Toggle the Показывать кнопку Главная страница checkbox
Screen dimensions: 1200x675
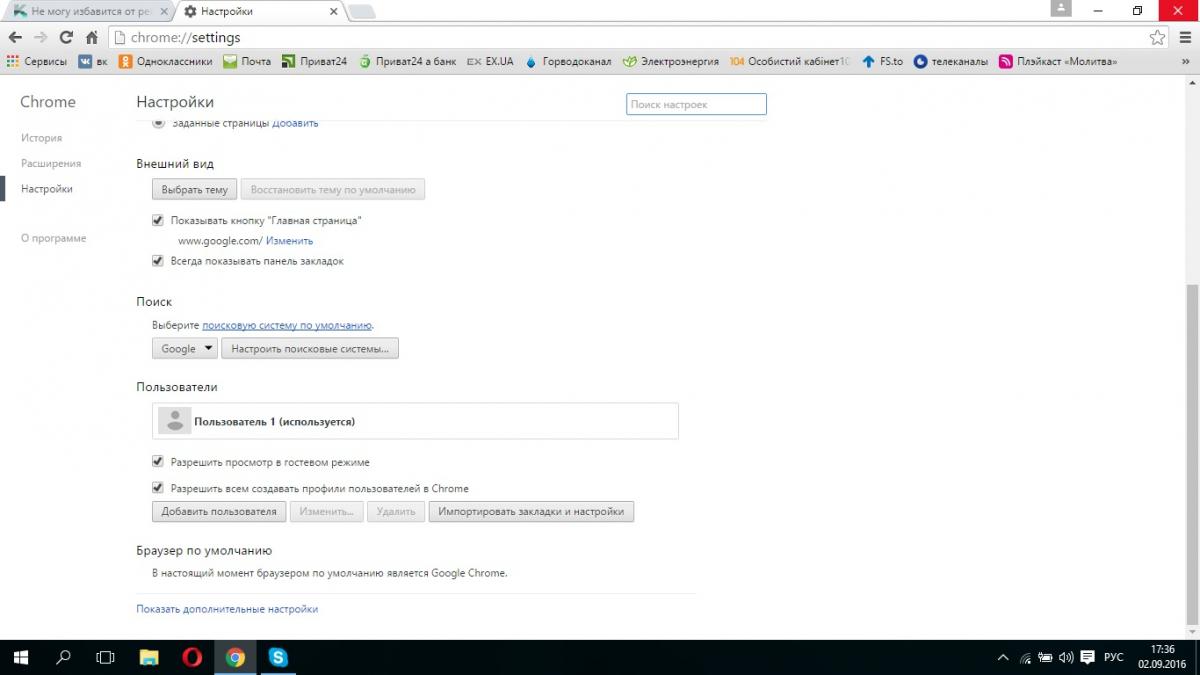coord(158,220)
